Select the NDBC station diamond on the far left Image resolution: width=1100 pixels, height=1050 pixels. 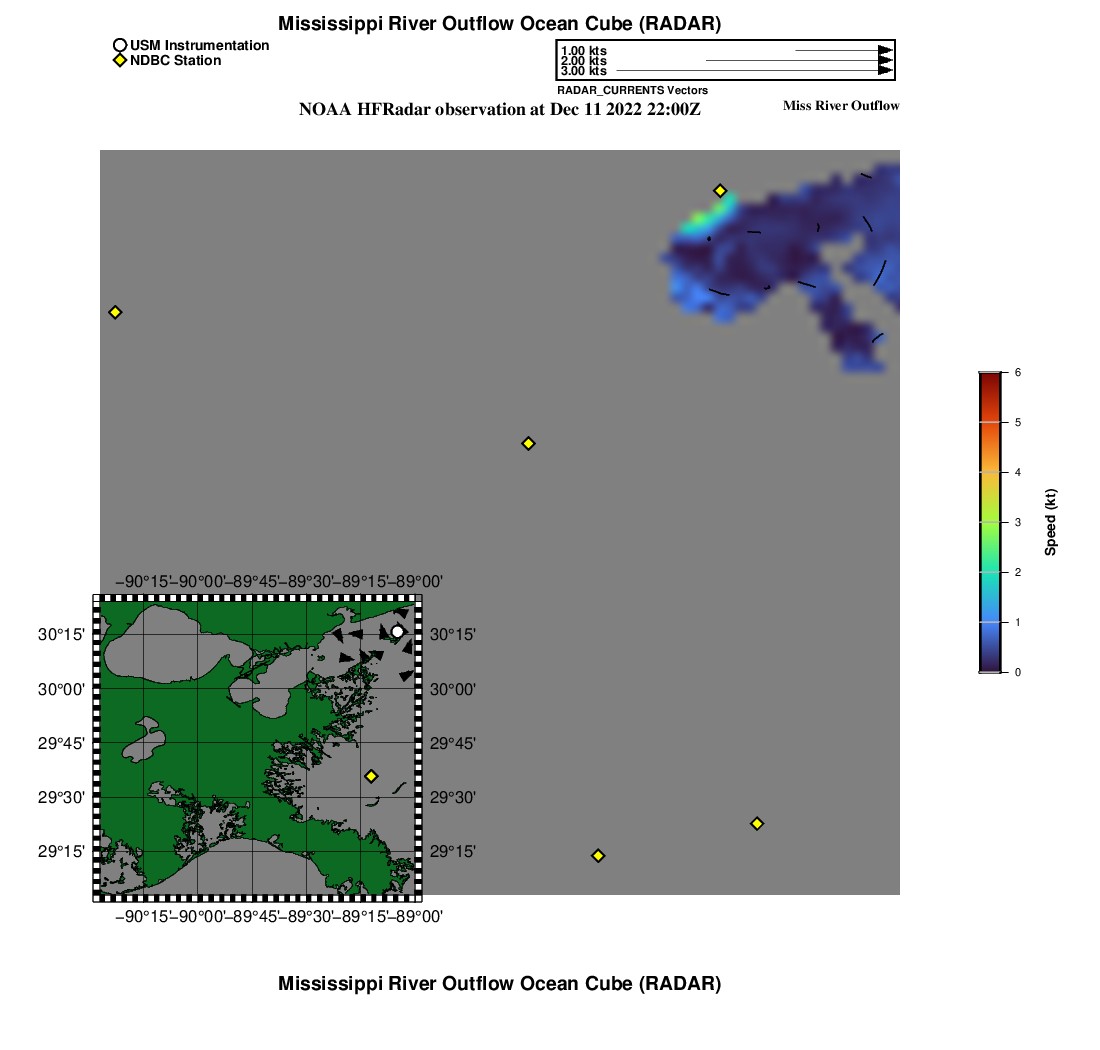pyautogui.click(x=115, y=312)
